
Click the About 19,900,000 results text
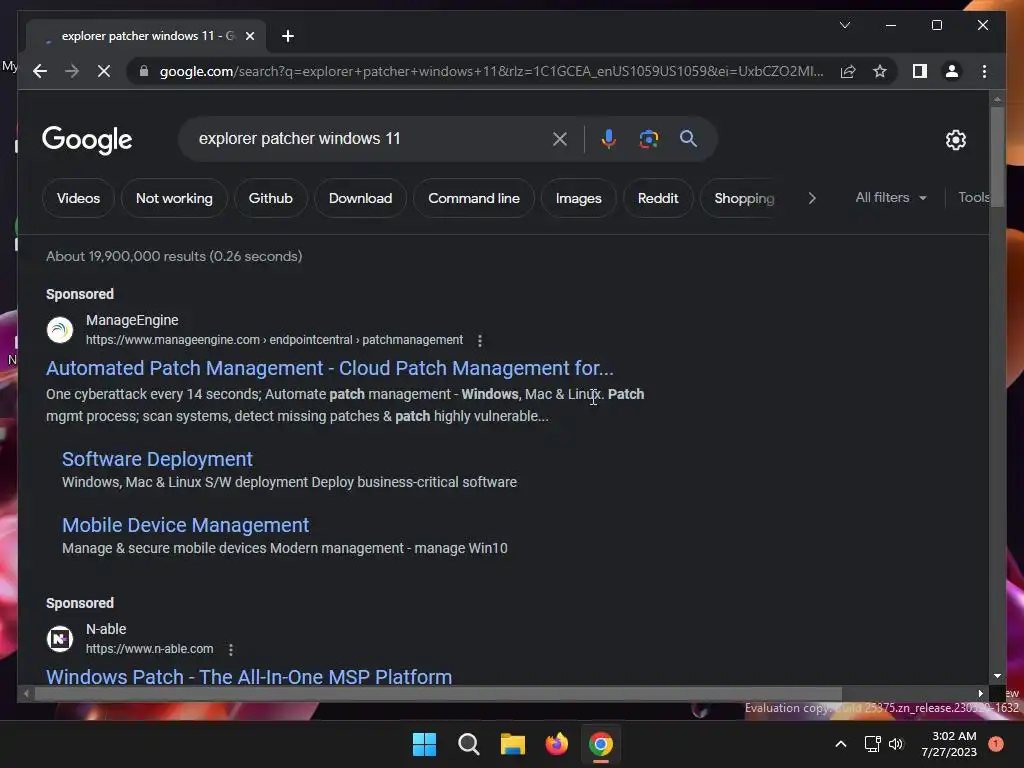pos(174,256)
